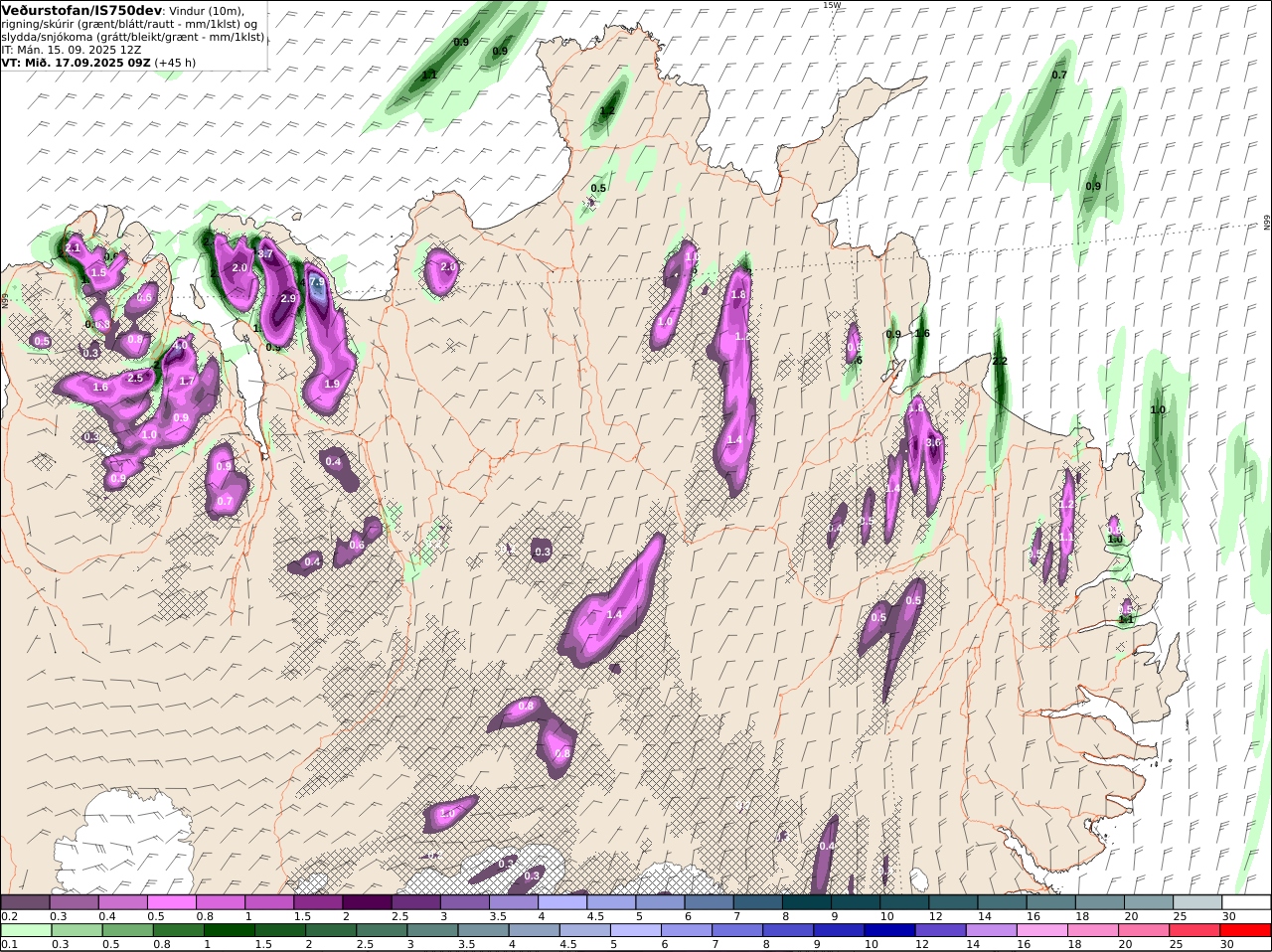Choose the pink rain swatch between 16 and 18
The width and height of the screenshot is (1272, 952).
point(1043,930)
